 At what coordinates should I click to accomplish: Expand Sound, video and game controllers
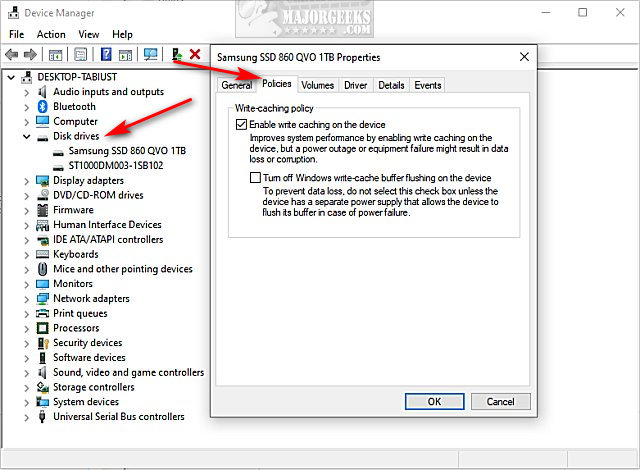click(27, 372)
